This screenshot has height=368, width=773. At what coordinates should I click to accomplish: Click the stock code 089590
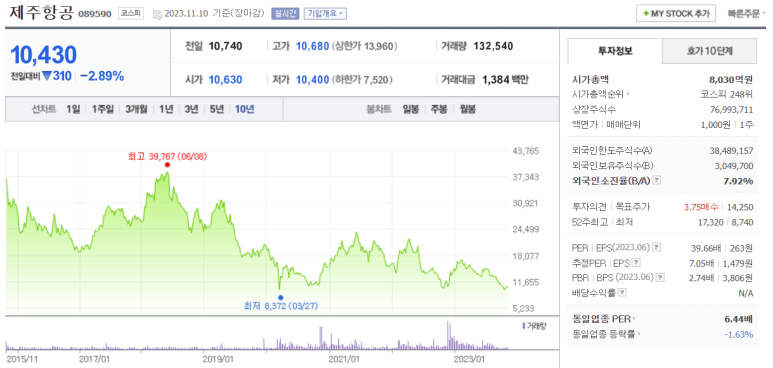95,14
